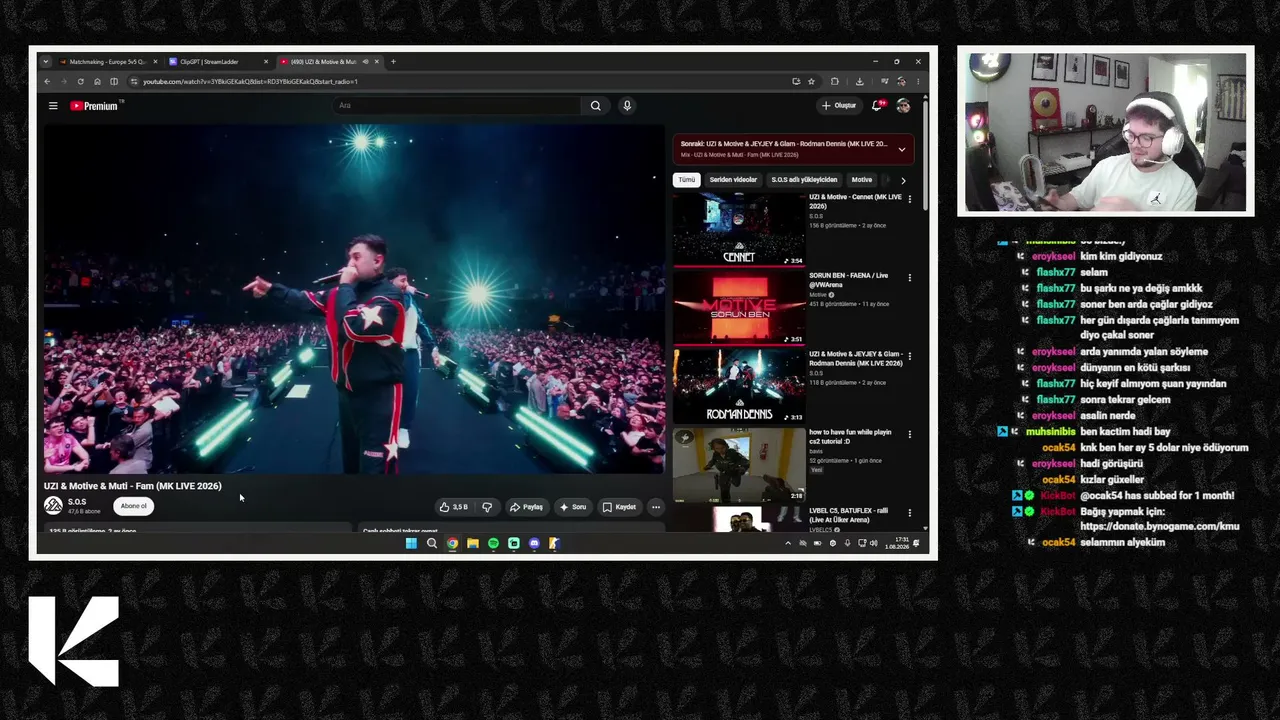Open options for Rodman Dennis video
1280x720 pixels.
[909, 356]
